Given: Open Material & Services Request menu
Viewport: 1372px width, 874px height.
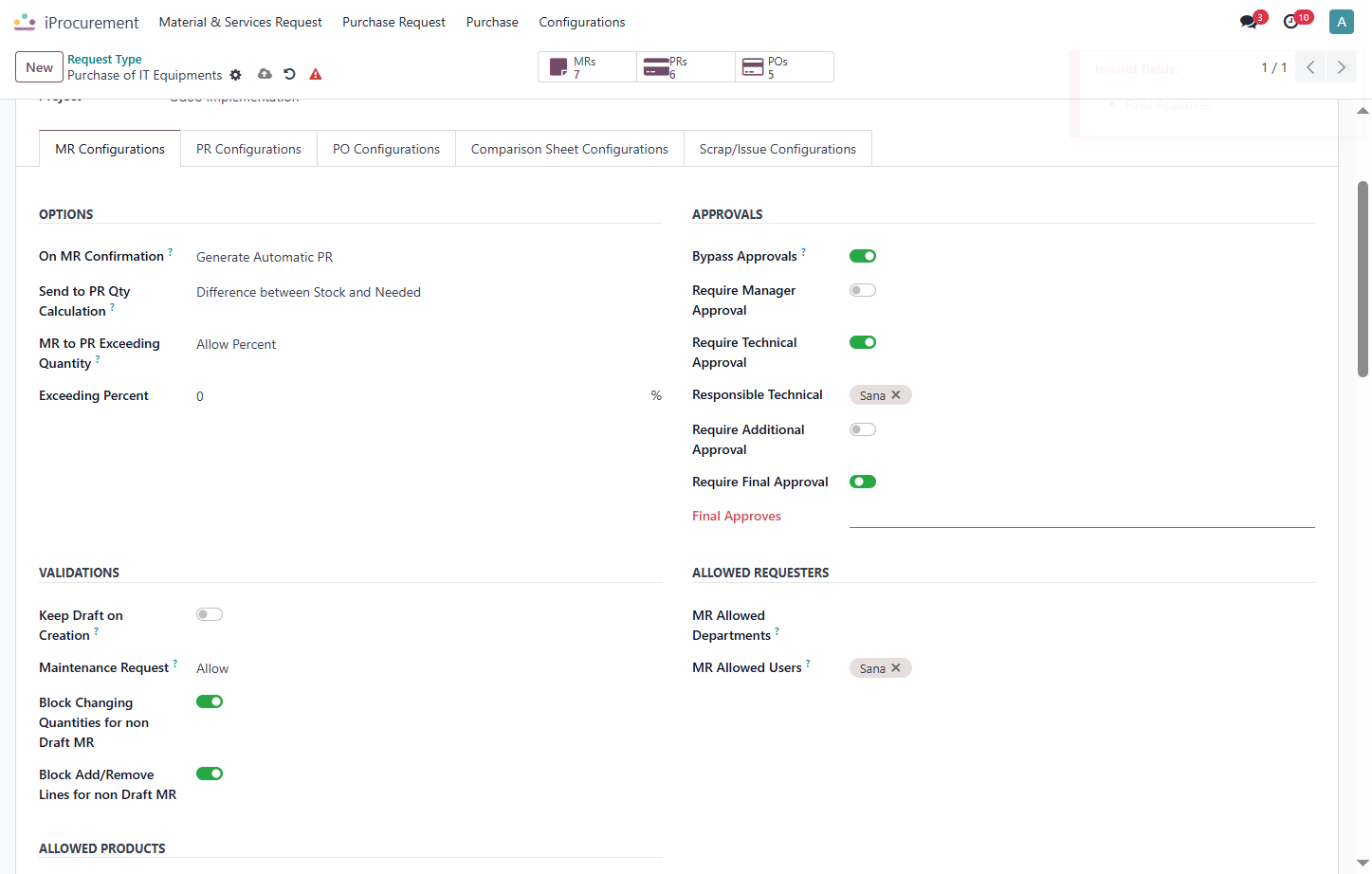Looking at the screenshot, I should click(241, 22).
